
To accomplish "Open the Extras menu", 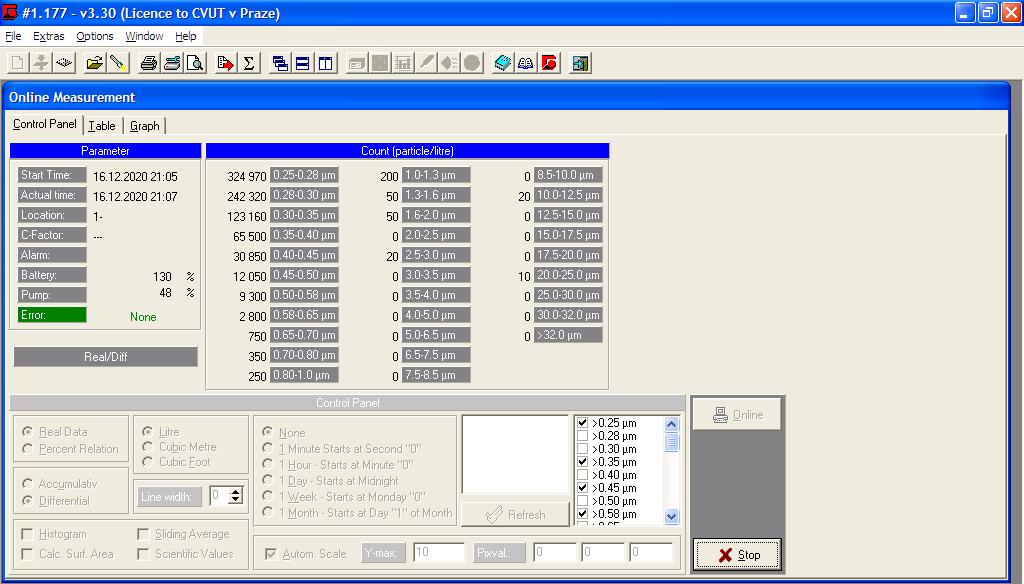I will (x=49, y=36).
